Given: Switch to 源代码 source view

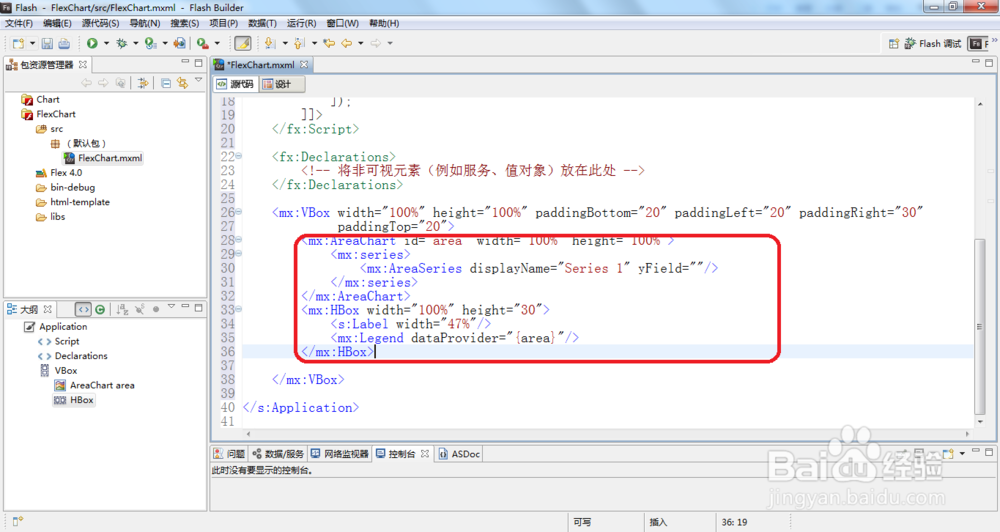Looking at the screenshot, I should 235,84.
